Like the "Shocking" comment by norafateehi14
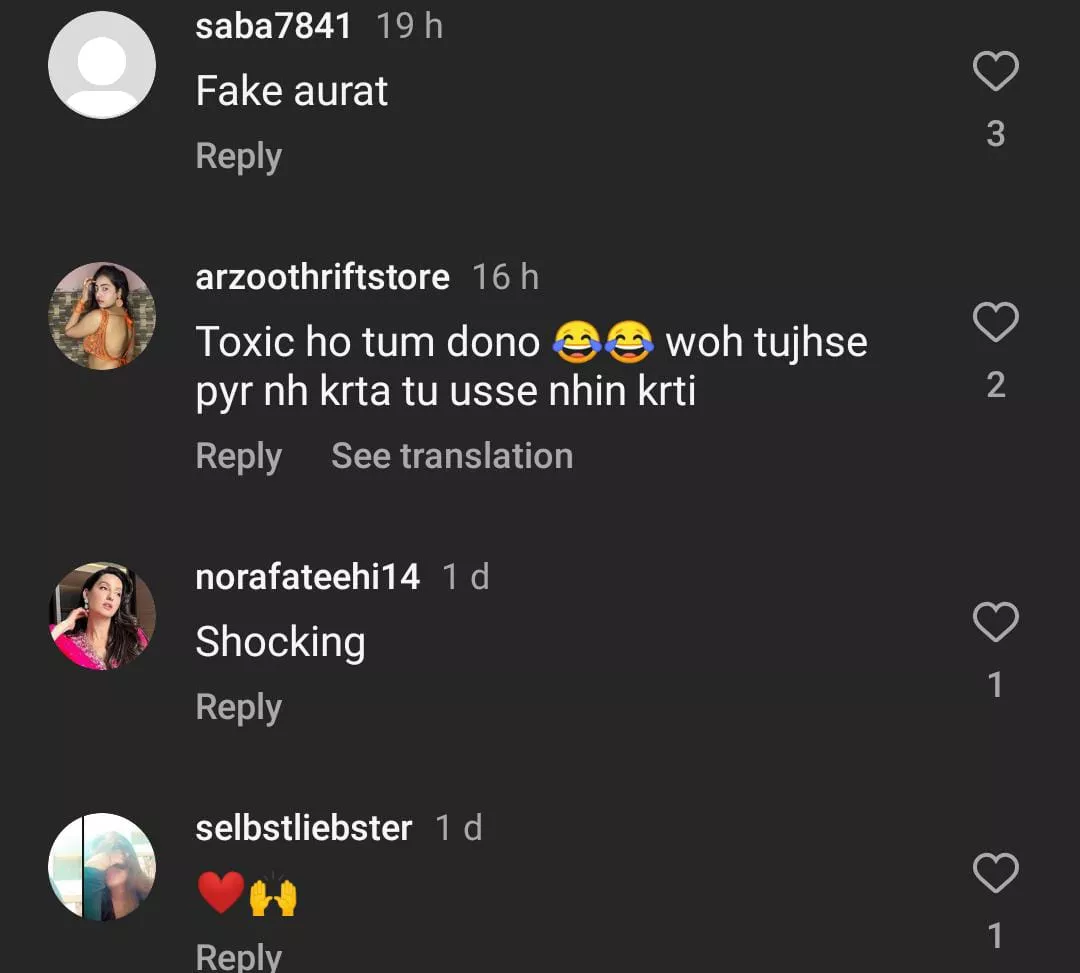The width and height of the screenshot is (1080, 973). (x=995, y=623)
